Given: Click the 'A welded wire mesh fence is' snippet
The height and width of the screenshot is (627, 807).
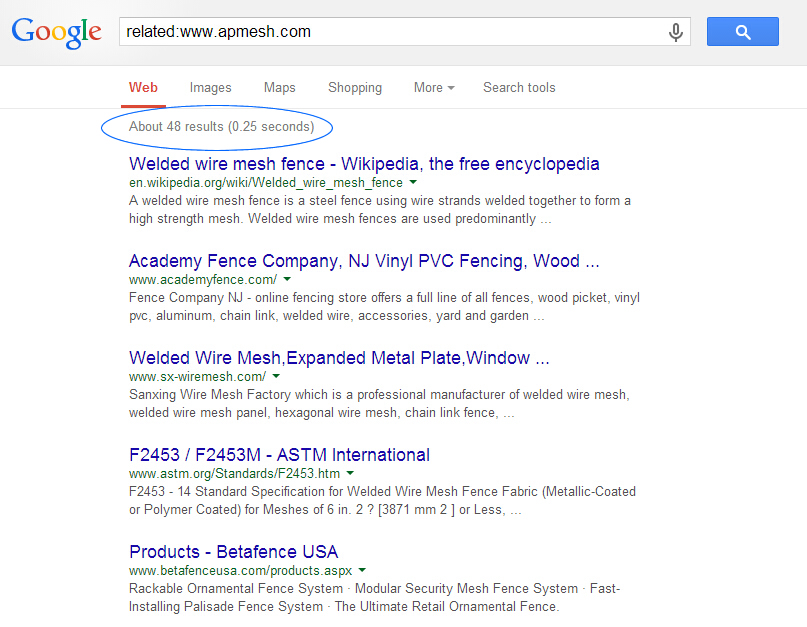Looking at the screenshot, I should click(x=380, y=210).
